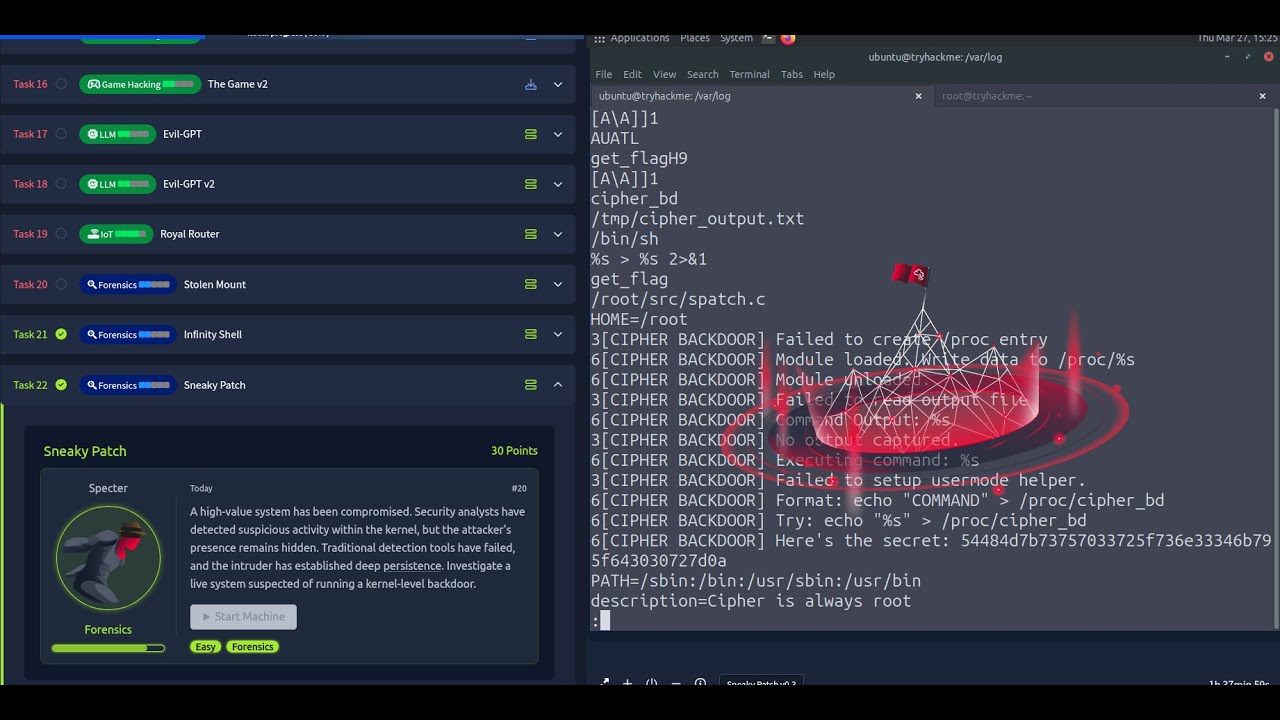Click the 30 Points label
Screen dimensions: 1280x720
[514, 451]
